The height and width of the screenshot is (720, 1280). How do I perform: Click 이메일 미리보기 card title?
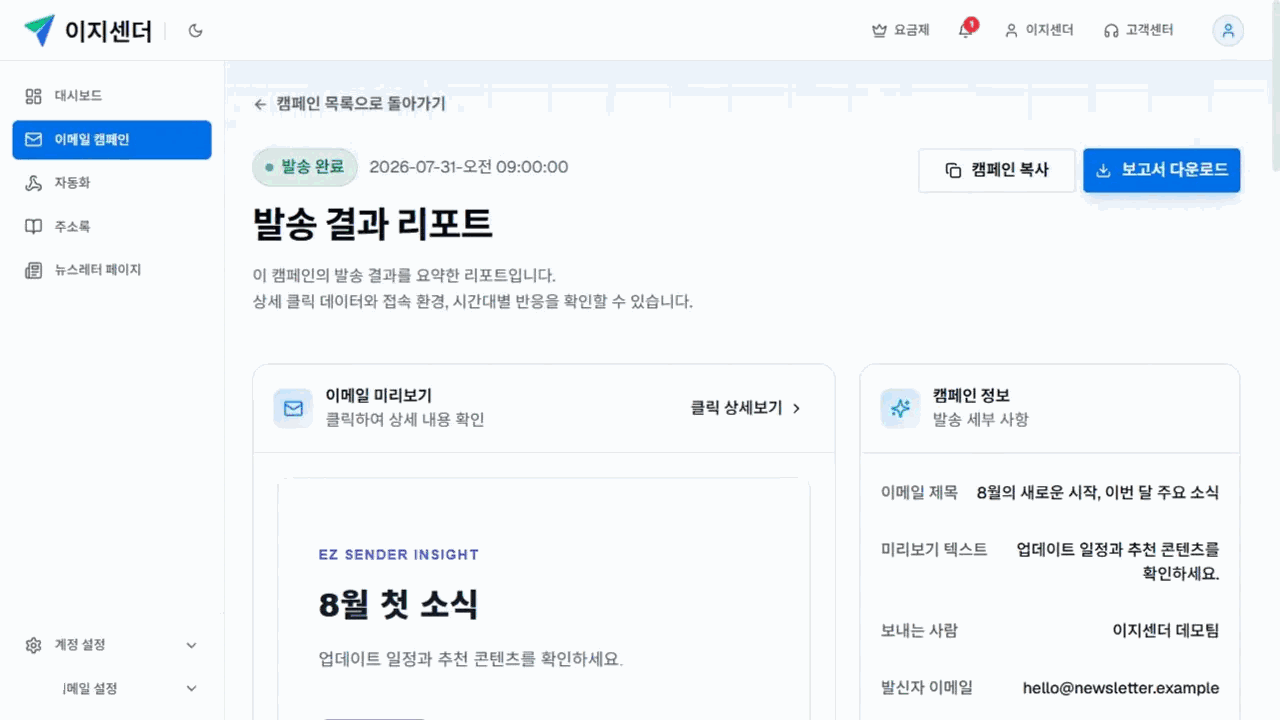coord(379,396)
